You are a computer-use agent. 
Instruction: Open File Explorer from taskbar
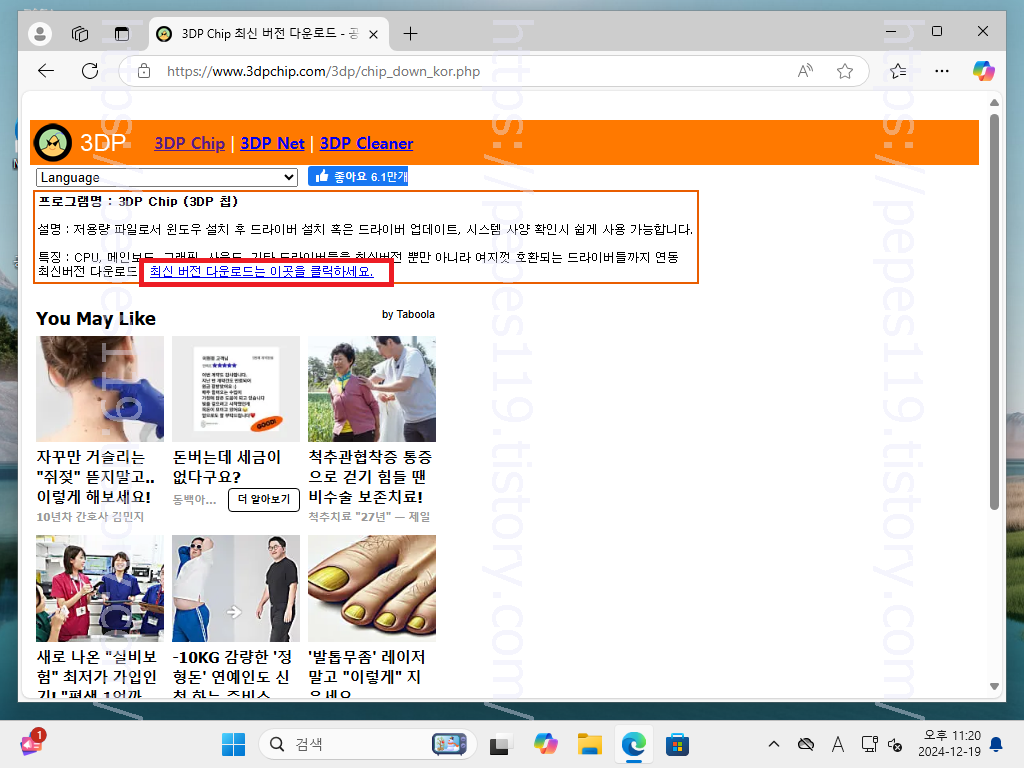[x=590, y=744]
